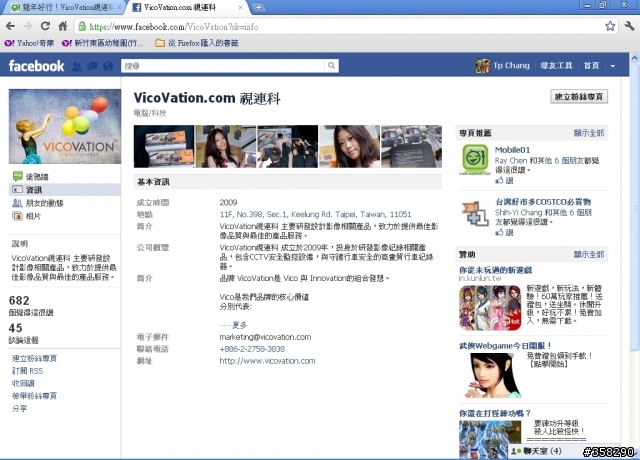The height and width of the screenshot is (460, 640).
Task: Click phone number +886-2-2758-3838
Action: (252, 349)
